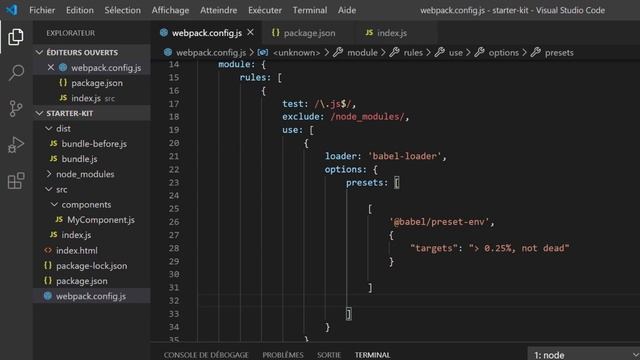
Task: Open the Run and Debug view icon
Action: (x=16, y=144)
